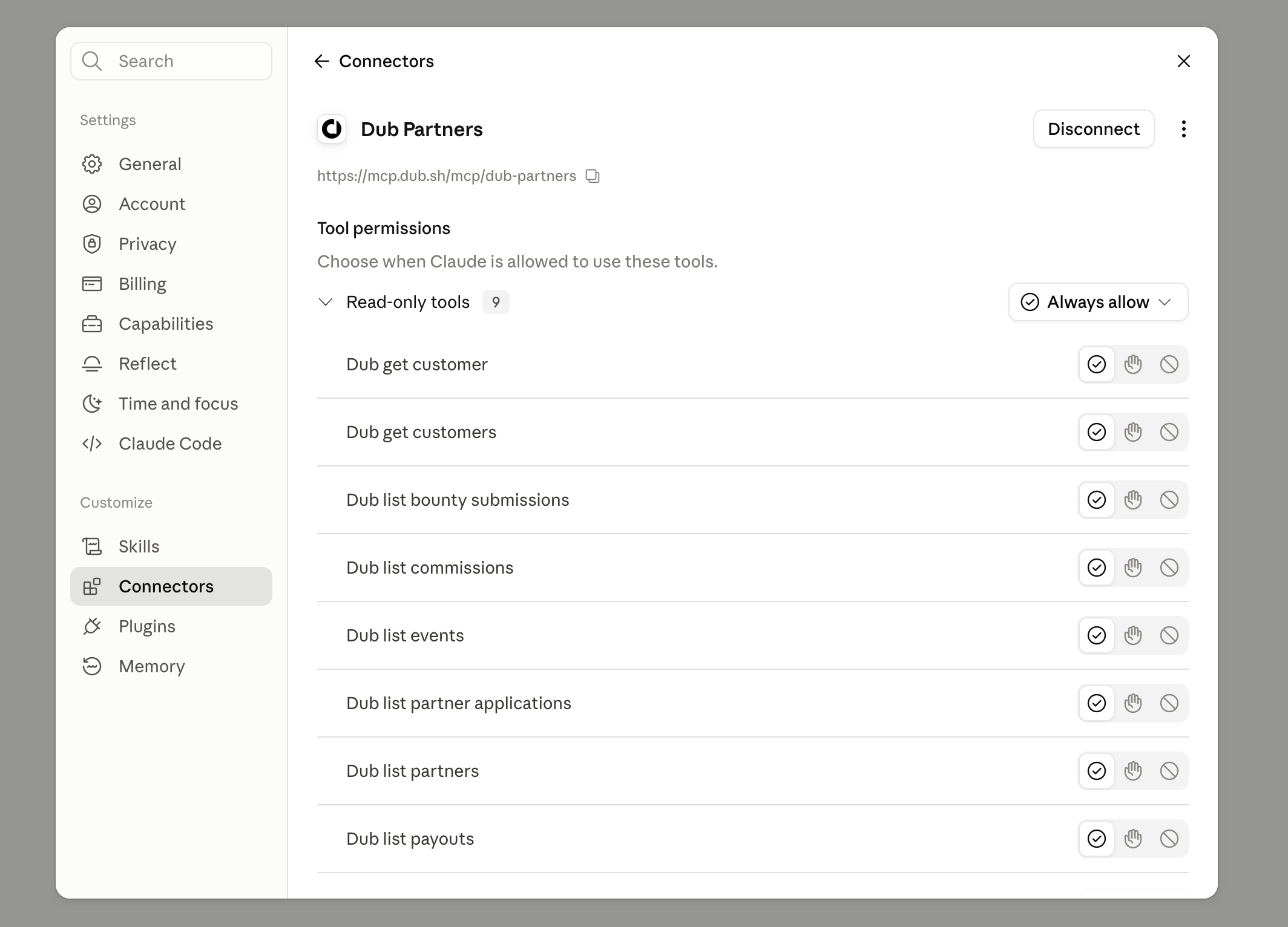Click the Skills scroll icon
This screenshot has width=1288, height=927.
click(x=92, y=546)
